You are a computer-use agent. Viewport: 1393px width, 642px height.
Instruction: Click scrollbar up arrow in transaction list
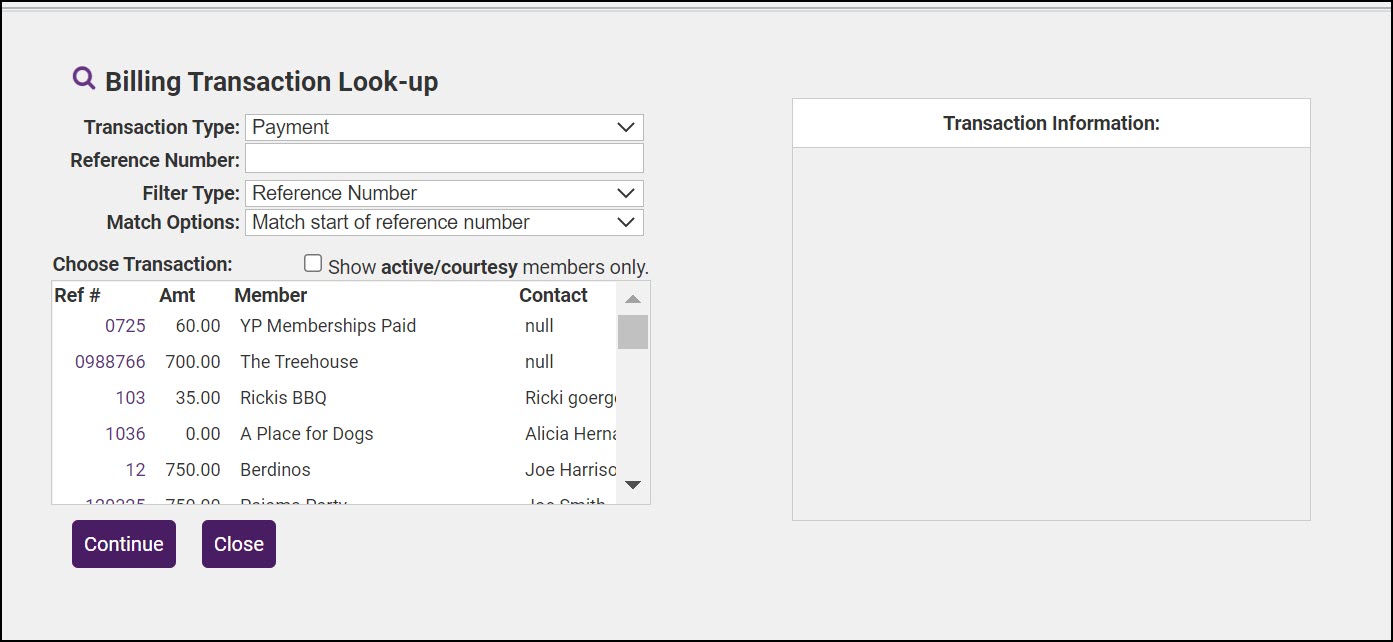click(632, 299)
